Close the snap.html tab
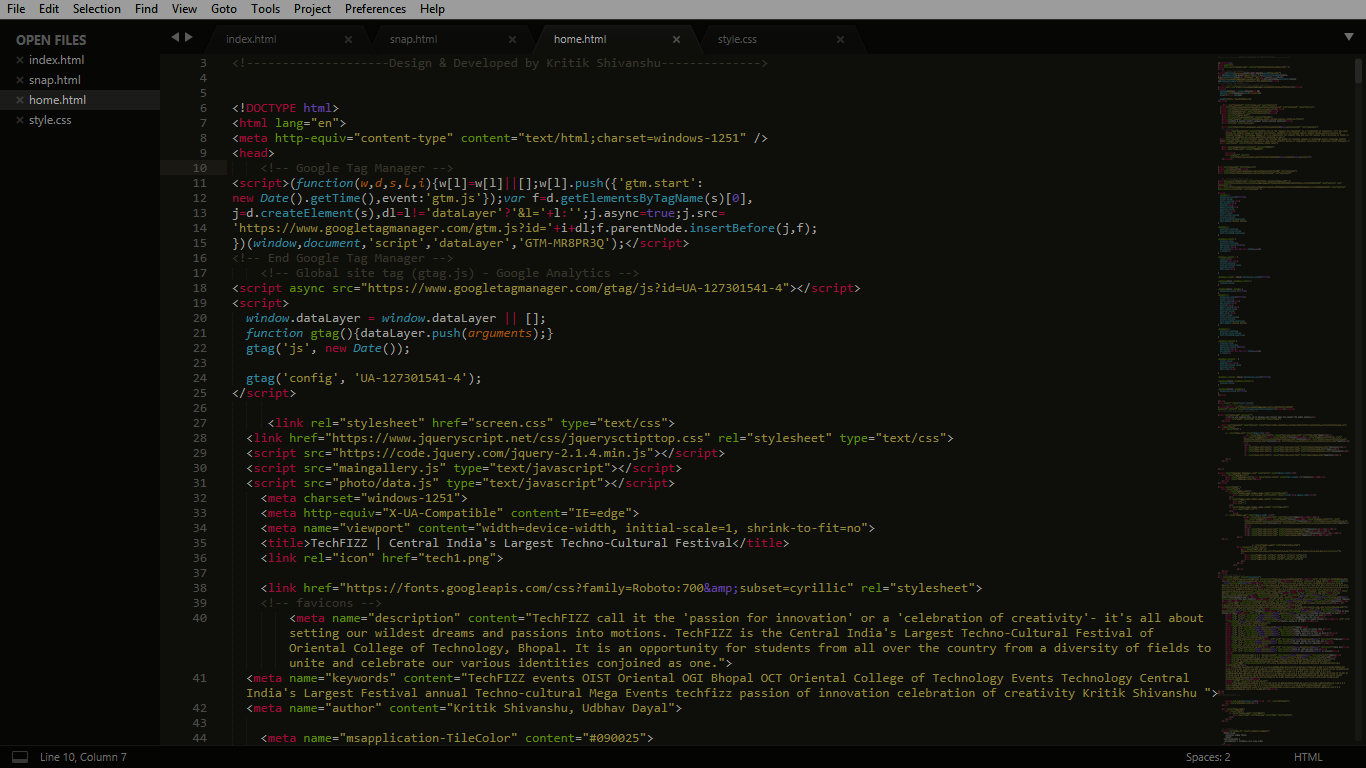 pyautogui.click(x=512, y=40)
